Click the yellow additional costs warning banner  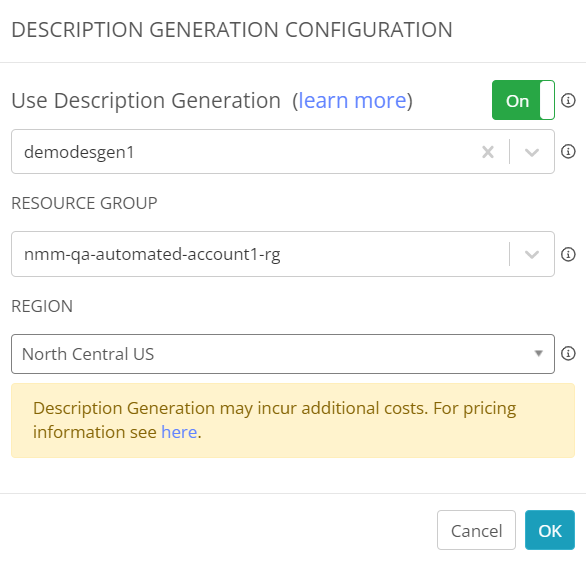293,420
